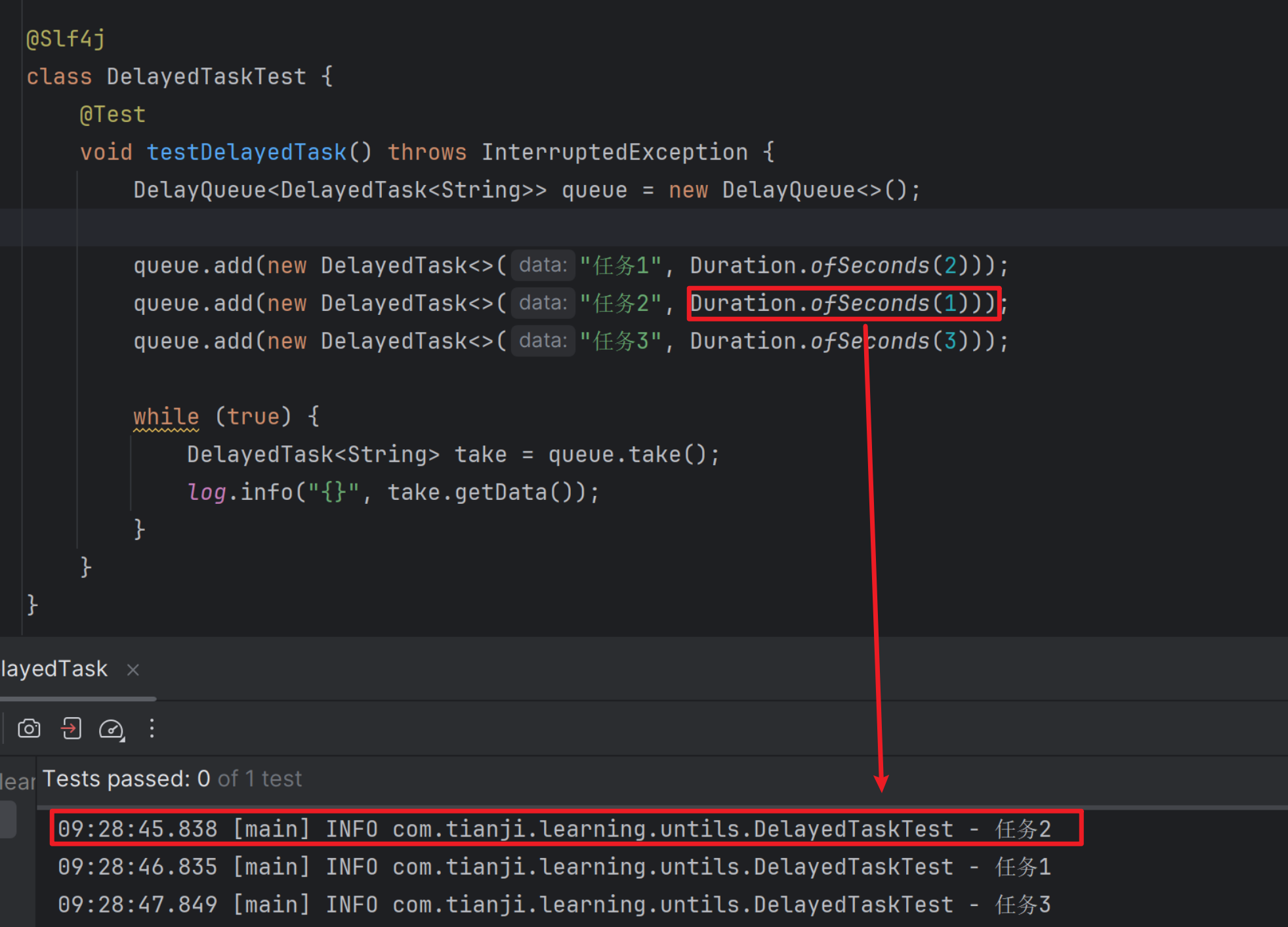Click Duration.ofSeconds(1) in the red box

(842, 303)
